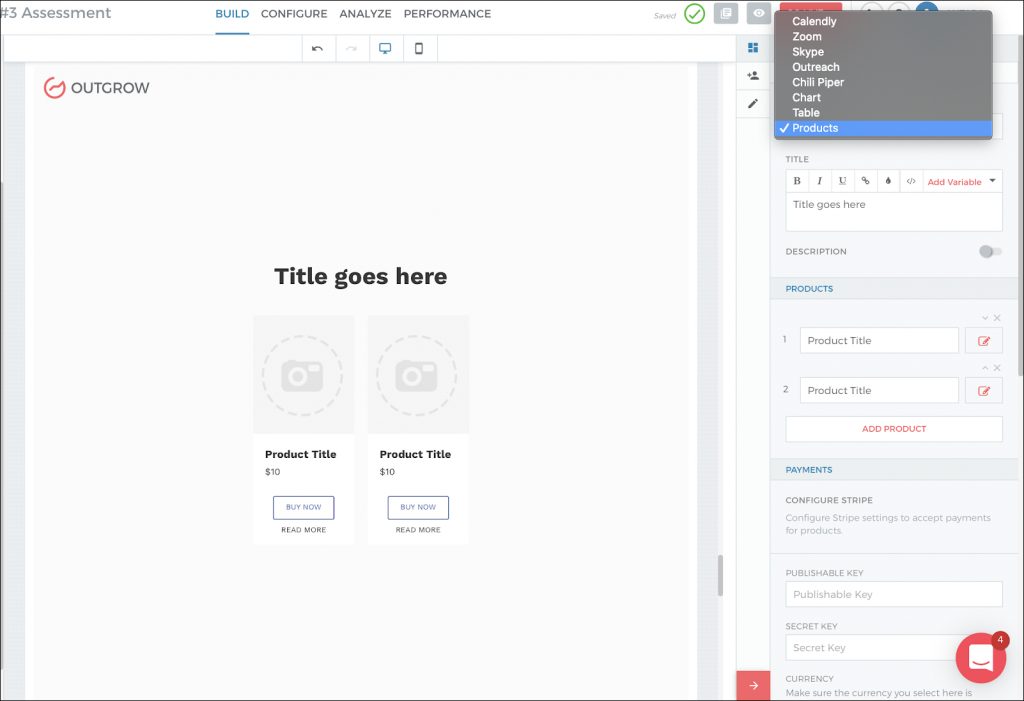Click the Add Product button
1024x701 pixels.
(x=894, y=429)
